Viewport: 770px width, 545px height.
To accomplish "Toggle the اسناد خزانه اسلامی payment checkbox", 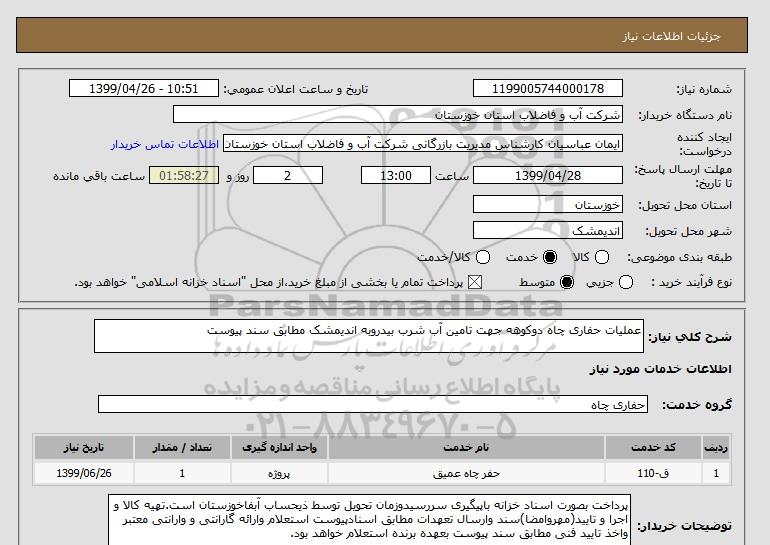I will click(474, 282).
